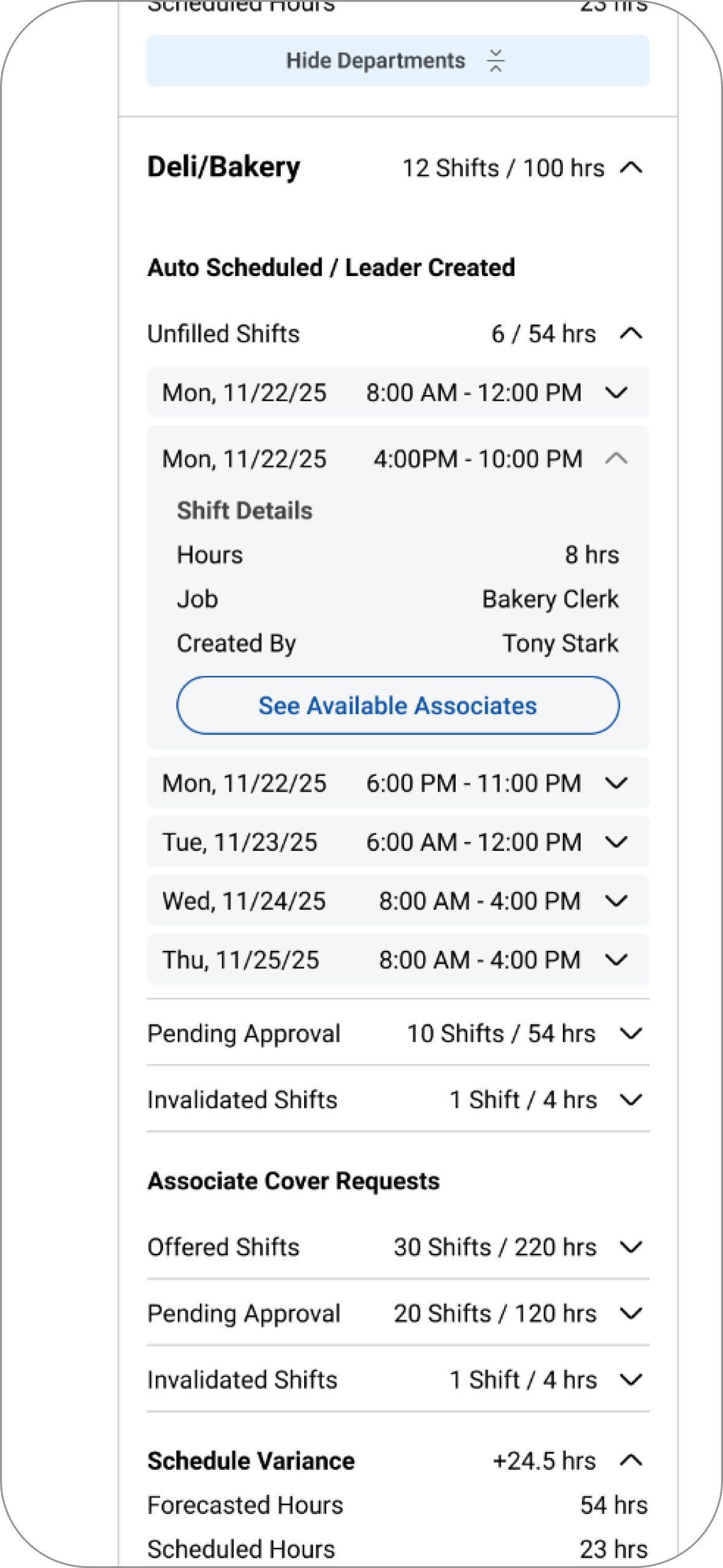Screen dimensions: 723x1568
Task: Expand Offered Shifts 30 Shifts / 220 hrs
Action: [631, 1247]
